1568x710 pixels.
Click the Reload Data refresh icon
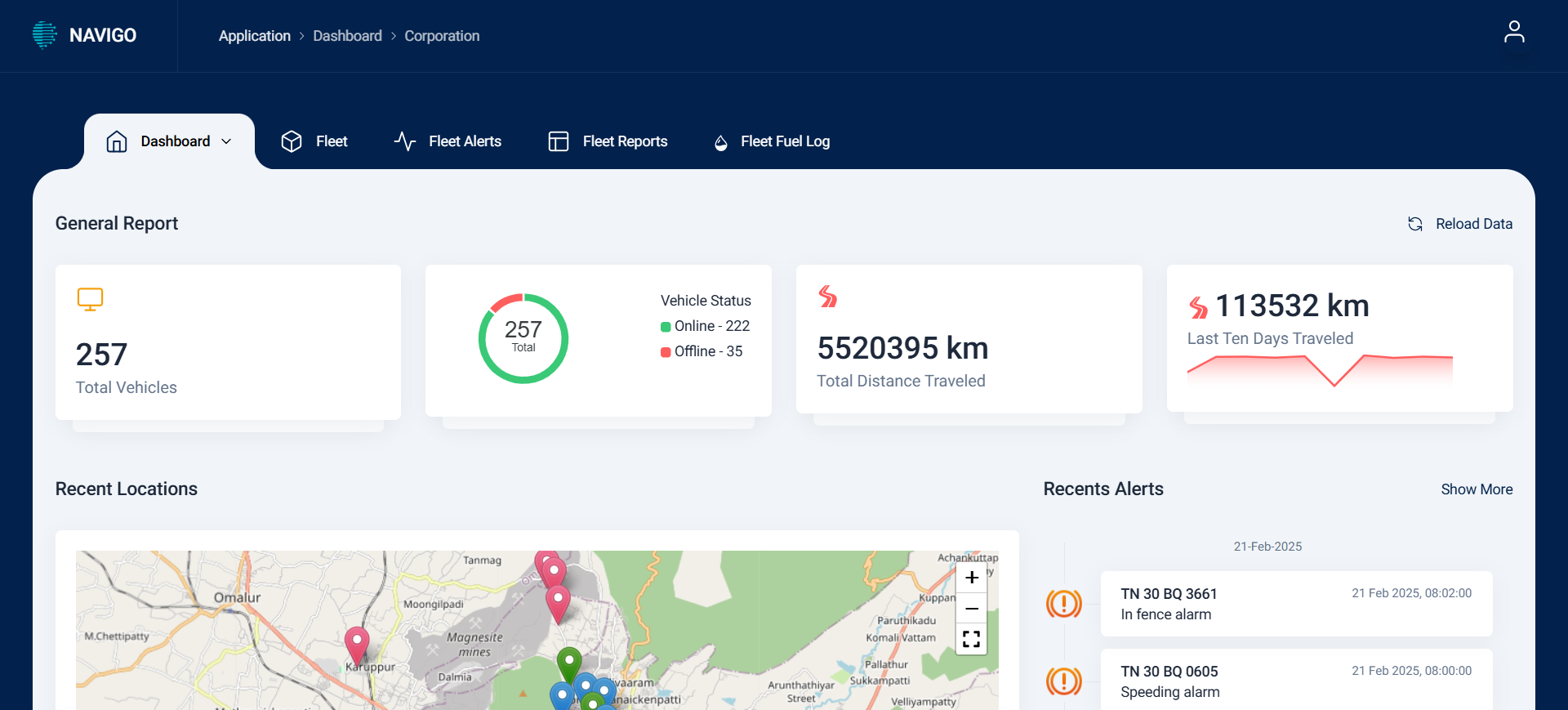[x=1414, y=224]
